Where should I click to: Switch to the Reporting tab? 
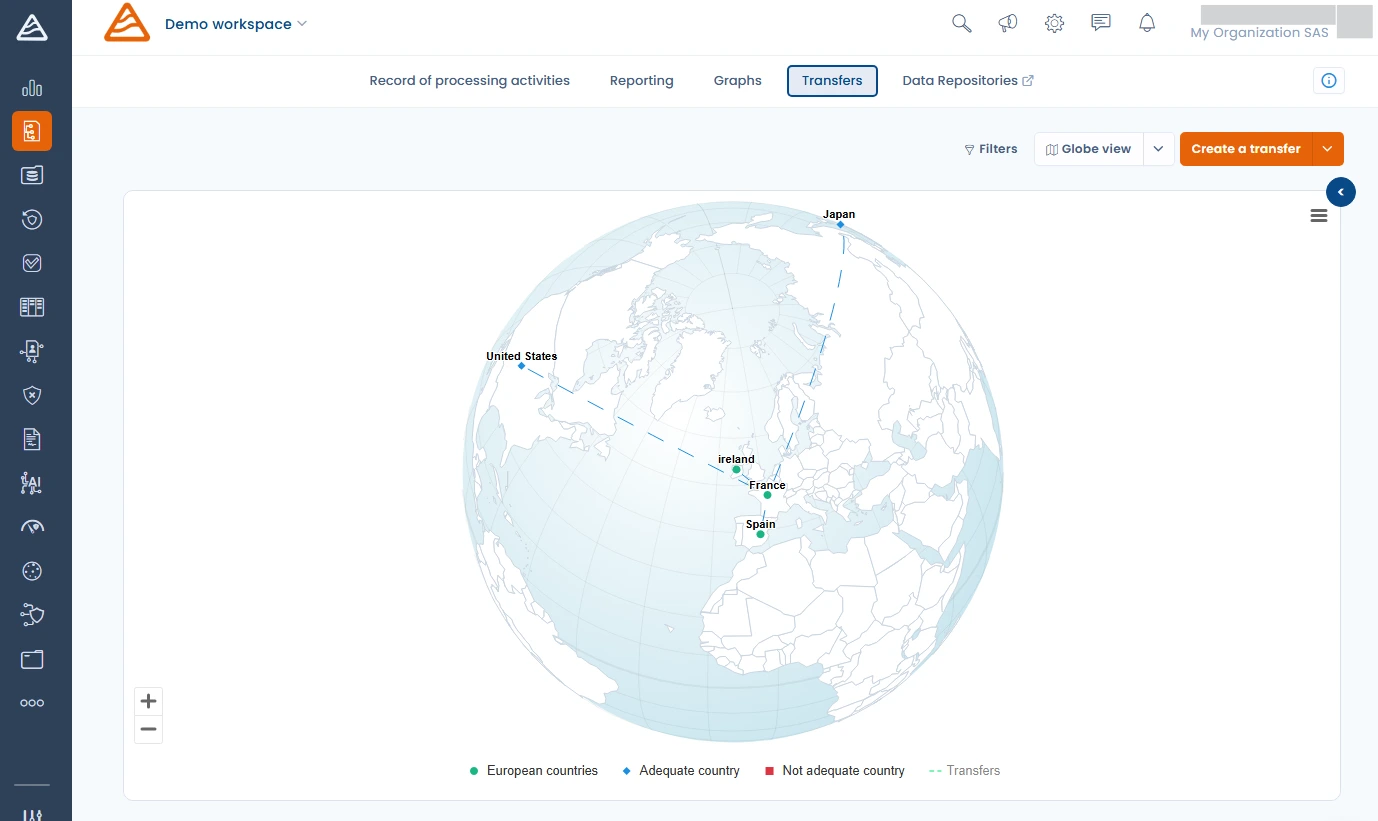point(641,80)
